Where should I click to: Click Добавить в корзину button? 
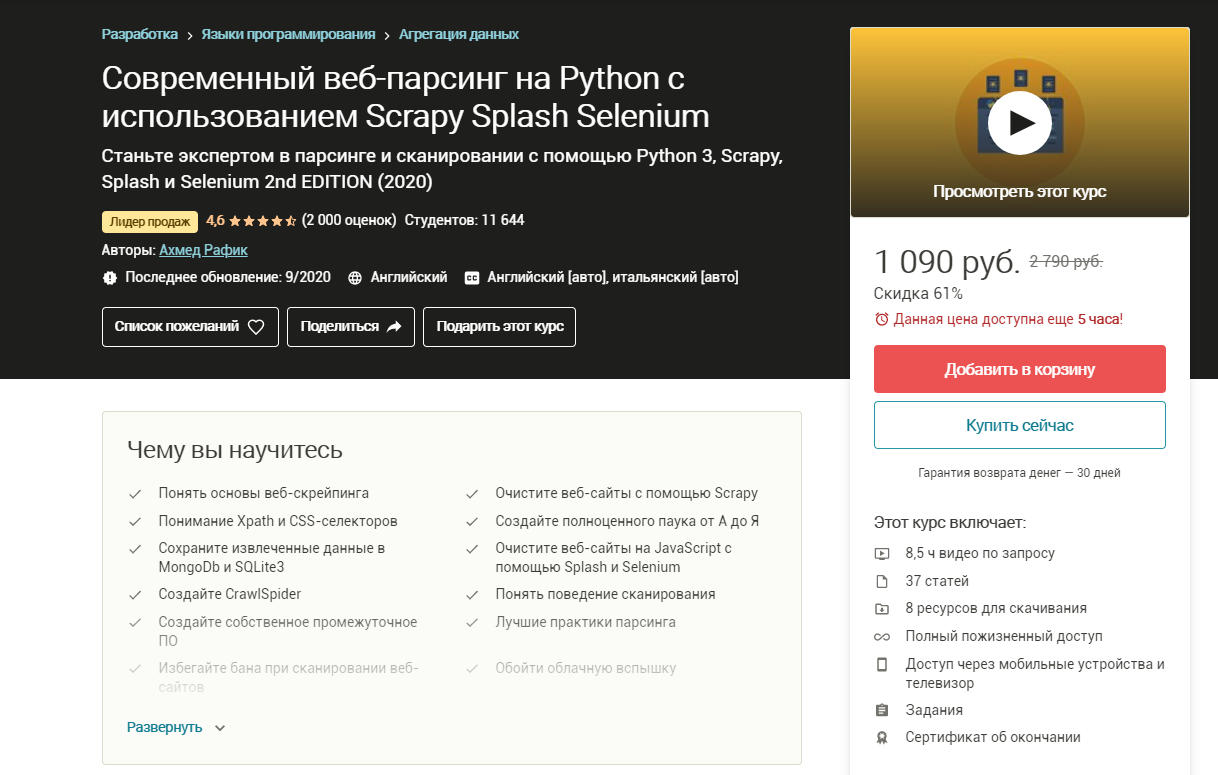(x=1020, y=369)
